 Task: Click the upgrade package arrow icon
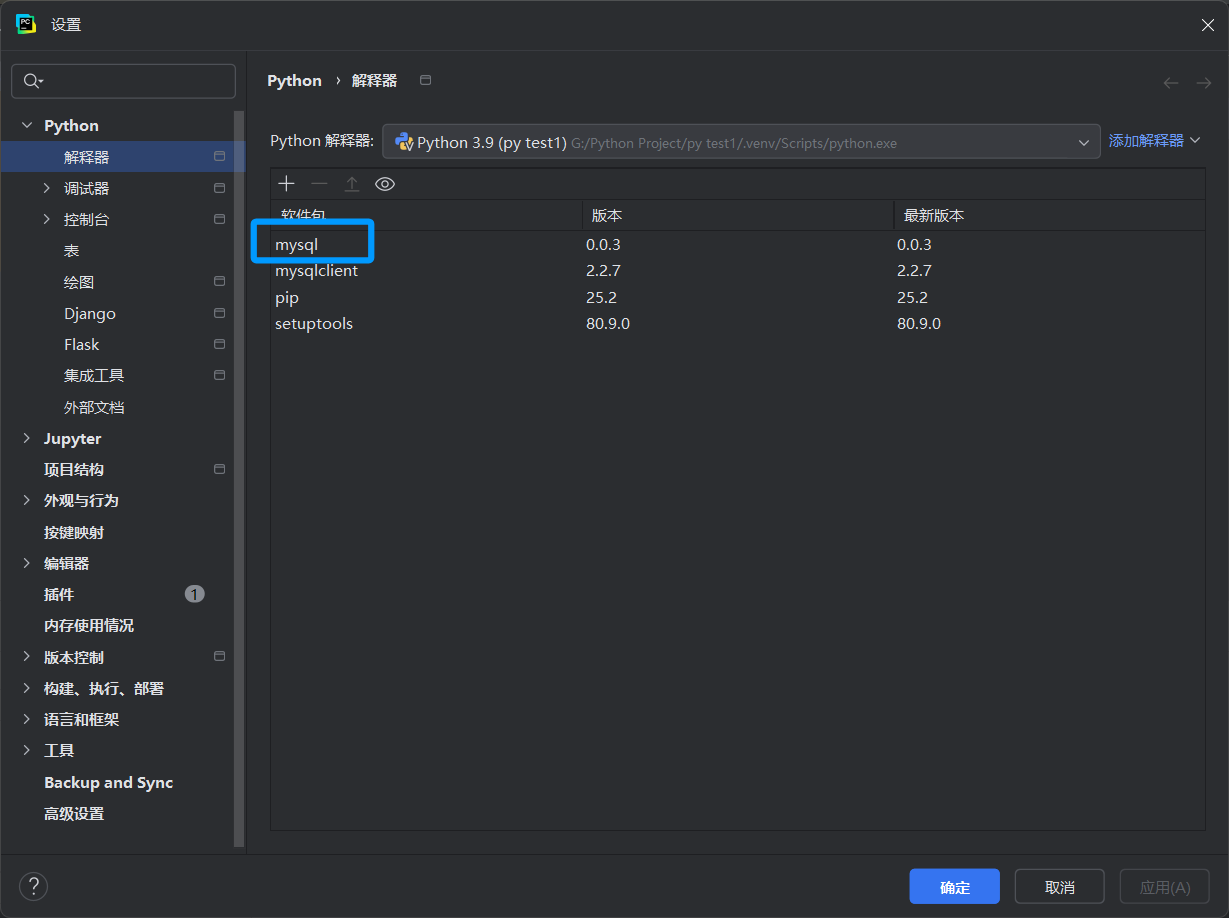point(351,184)
